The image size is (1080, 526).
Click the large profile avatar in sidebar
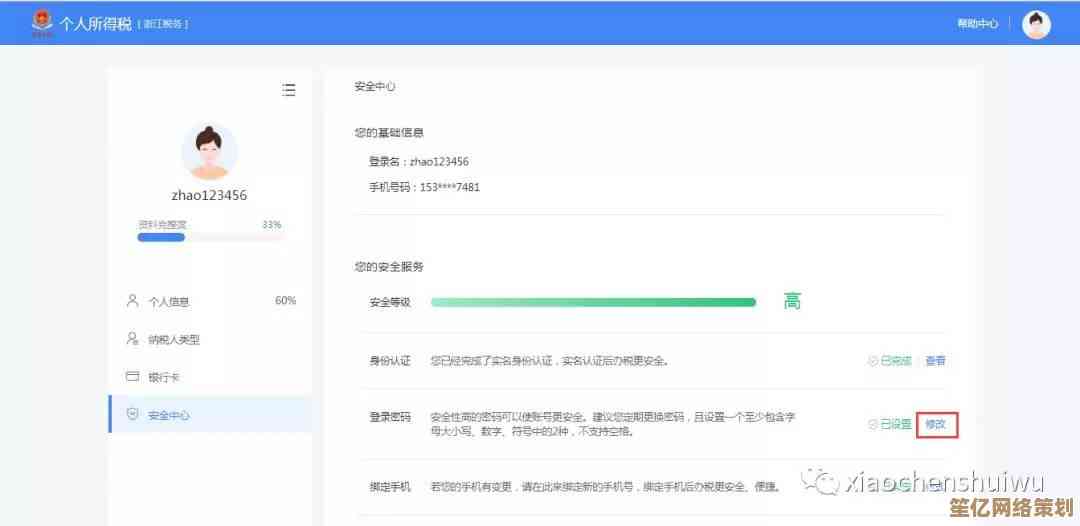(x=209, y=151)
